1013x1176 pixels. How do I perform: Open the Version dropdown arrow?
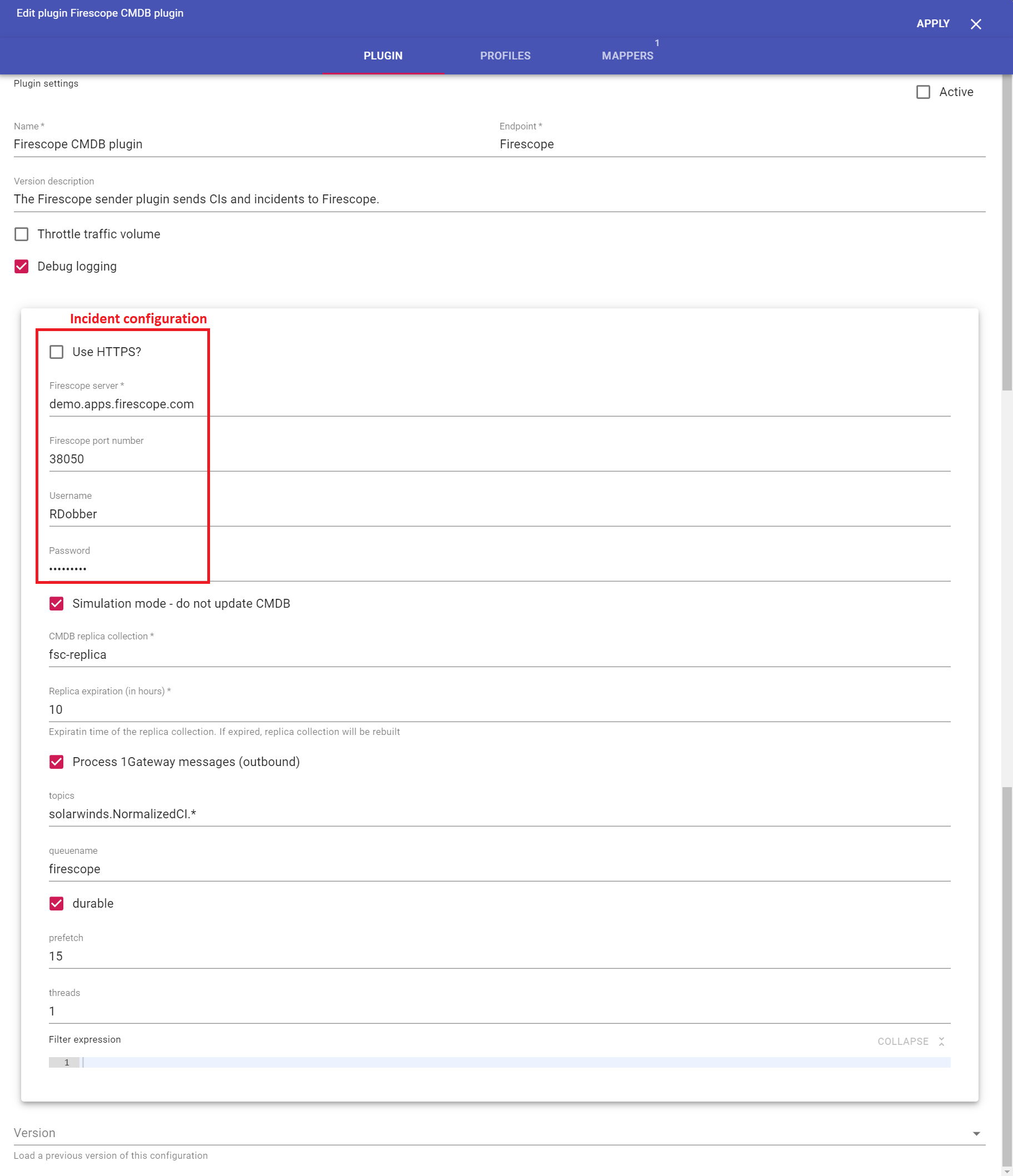coord(976,1133)
